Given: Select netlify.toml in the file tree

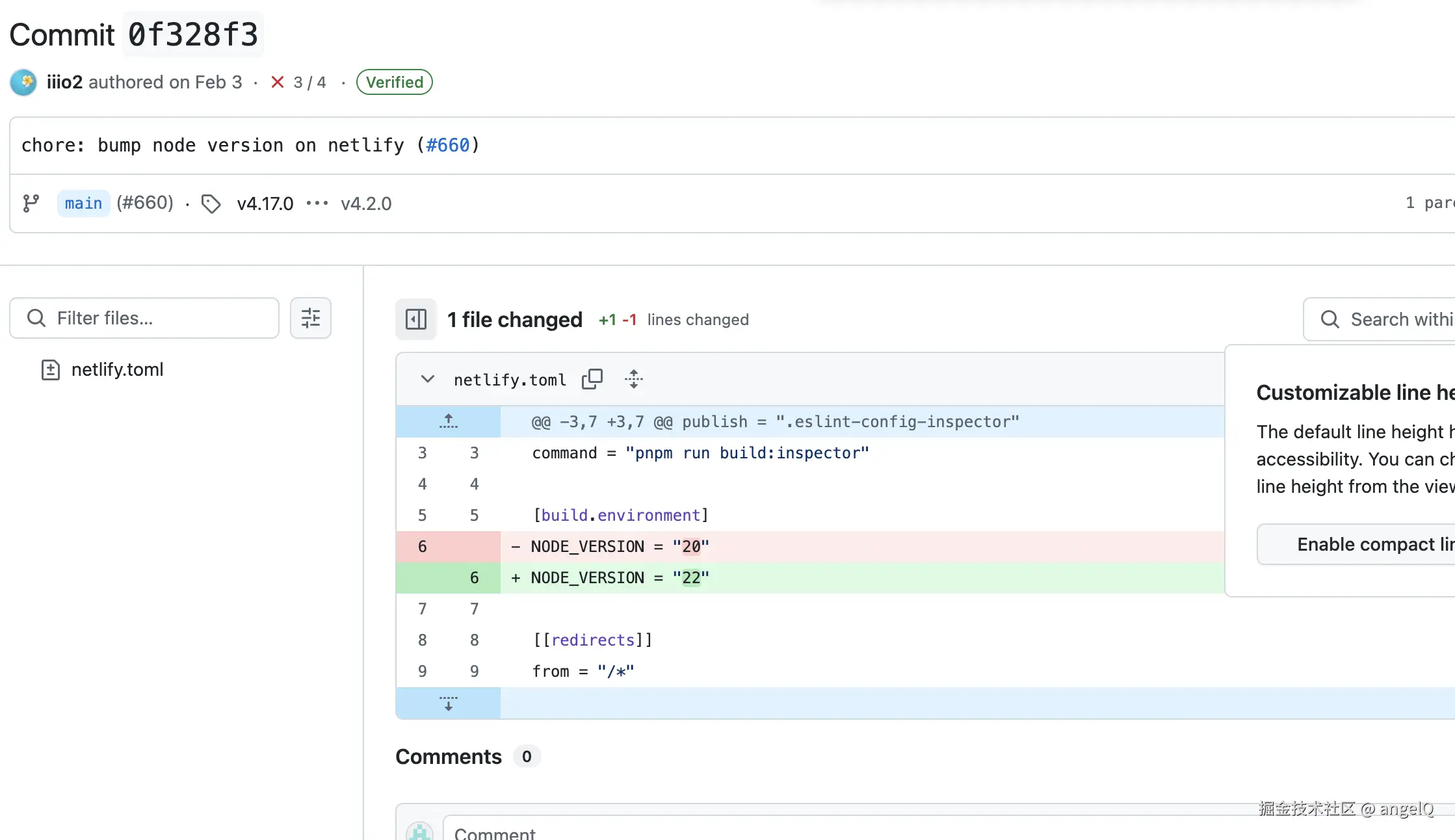Looking at the screenshot, I should [117, 369].
